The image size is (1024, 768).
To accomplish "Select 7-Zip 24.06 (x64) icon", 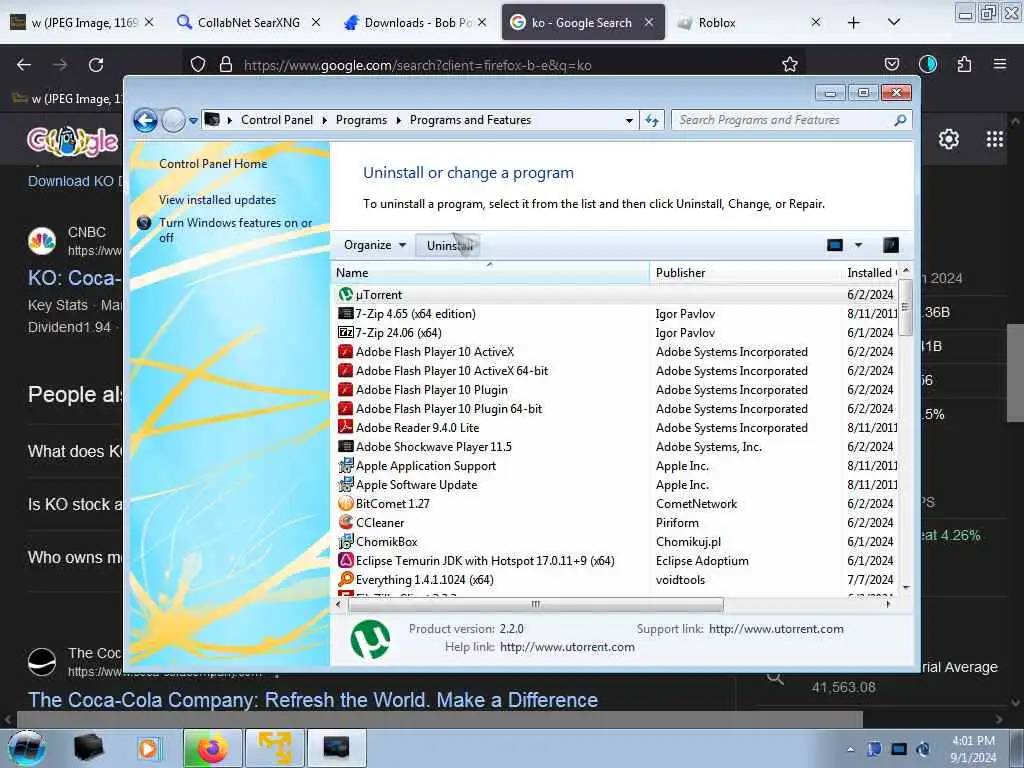I will (x=345, y=332).
